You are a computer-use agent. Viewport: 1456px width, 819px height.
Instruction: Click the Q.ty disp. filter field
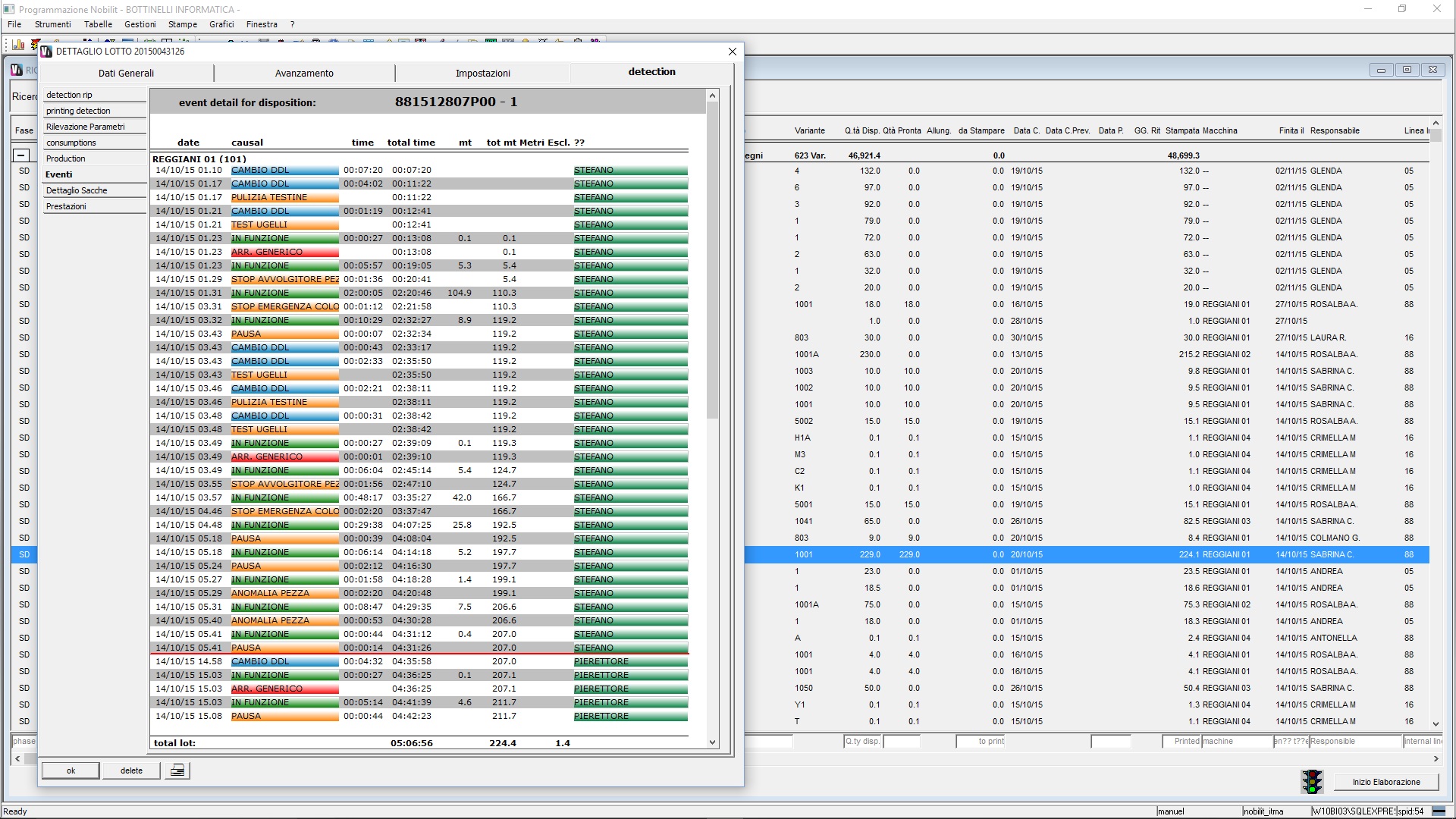(862, 742)
